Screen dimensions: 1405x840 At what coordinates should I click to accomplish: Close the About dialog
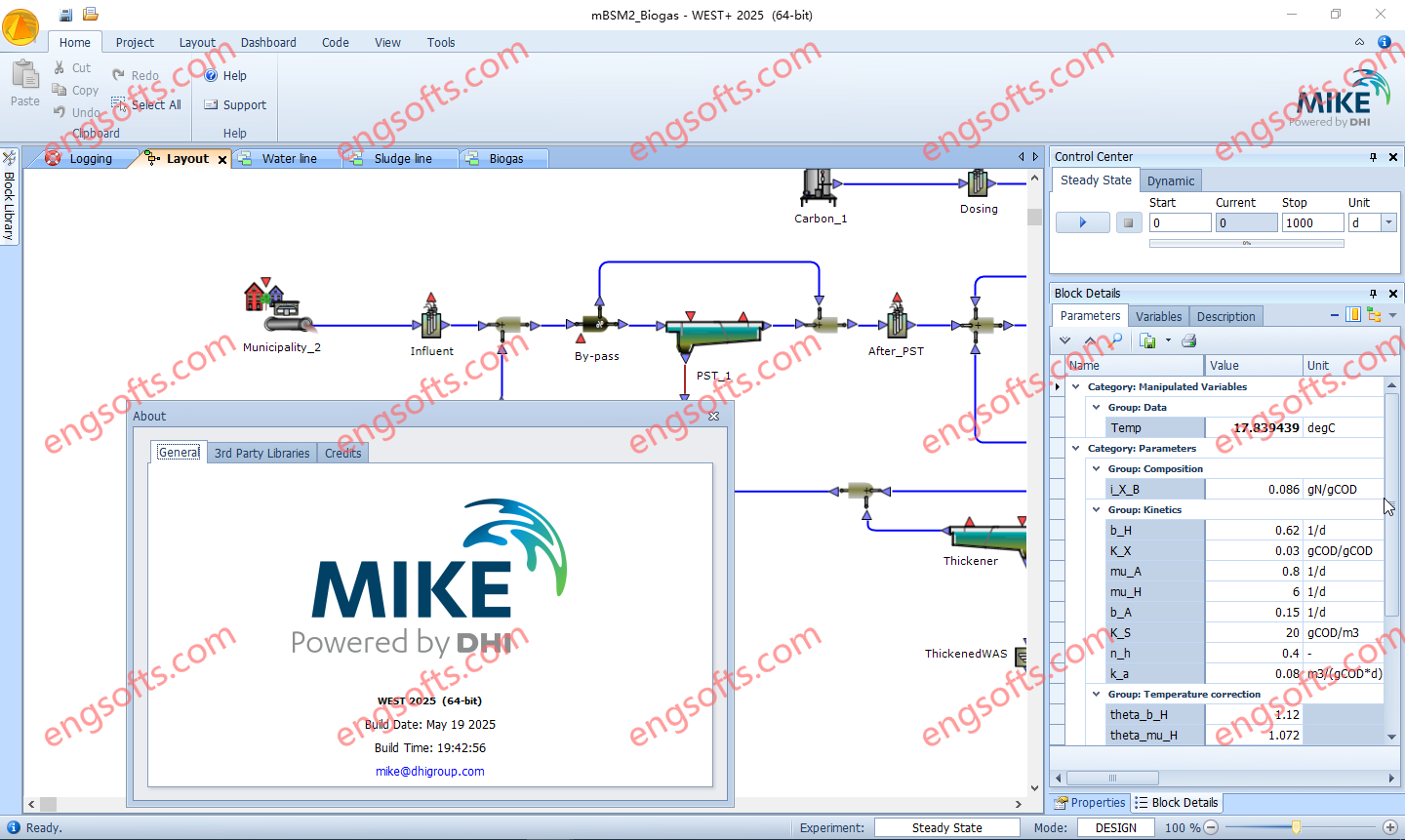coord(713,416)
